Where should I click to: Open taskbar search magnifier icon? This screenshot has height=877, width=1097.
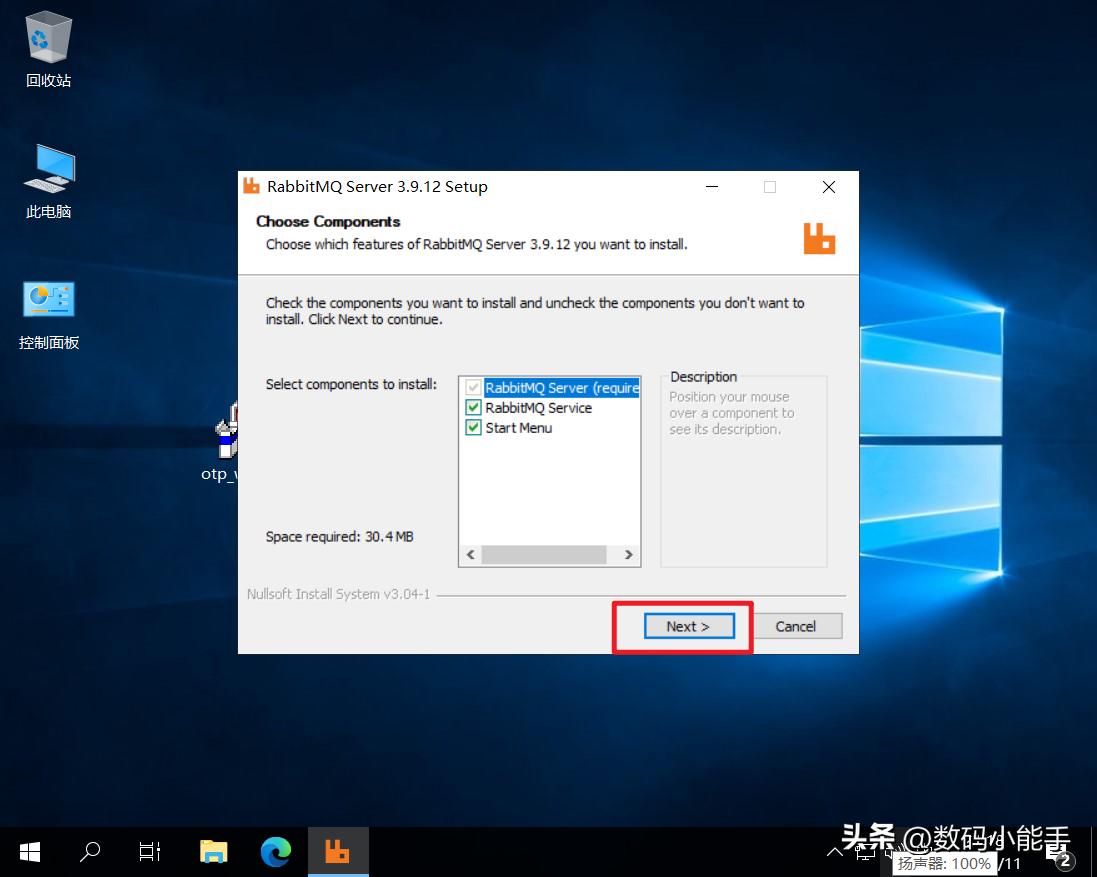90,851
